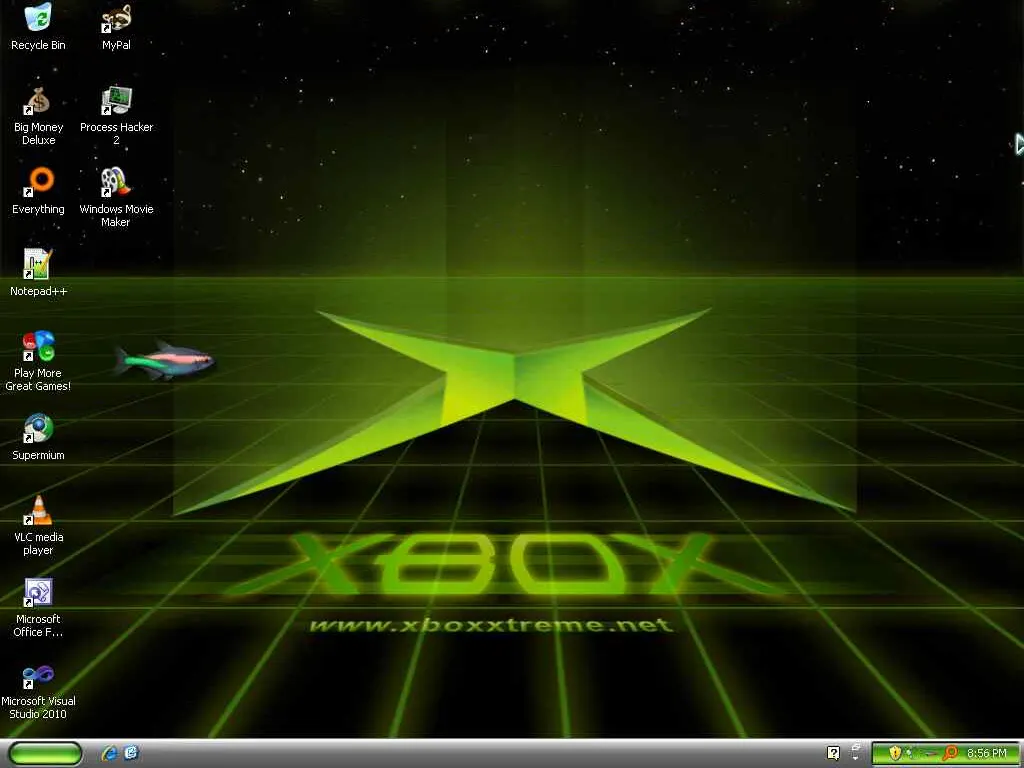Launch Internet Explorer from Quick Launch

coord(110,753)
